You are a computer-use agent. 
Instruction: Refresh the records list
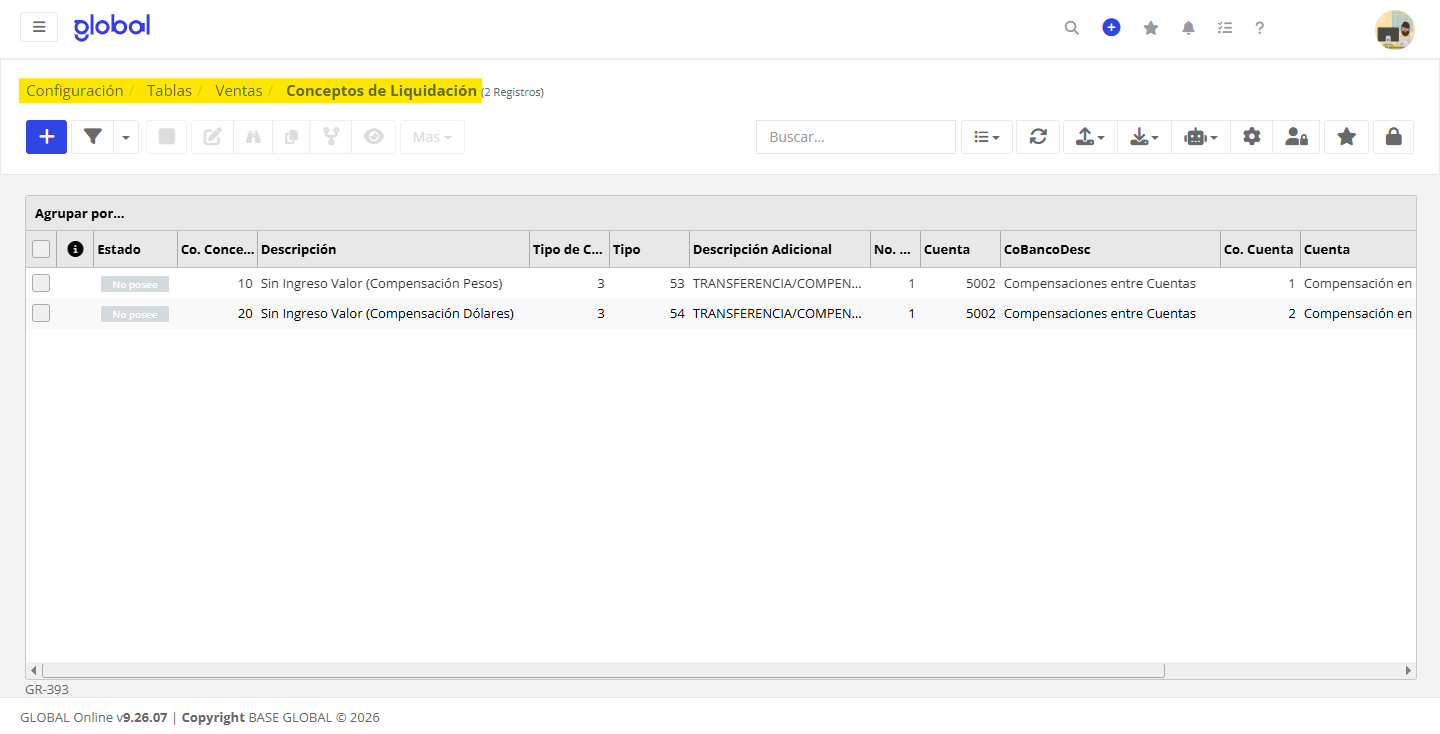(1038, 137)
